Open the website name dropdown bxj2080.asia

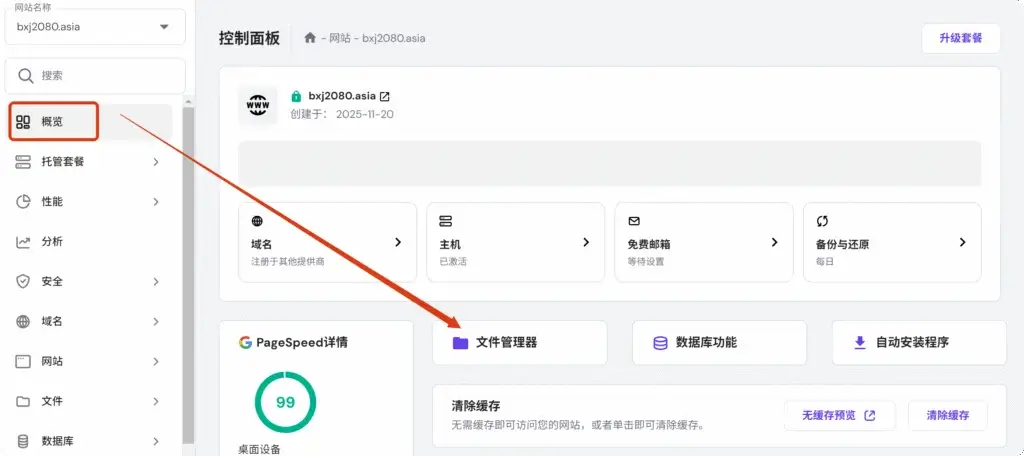coord(95,26)
